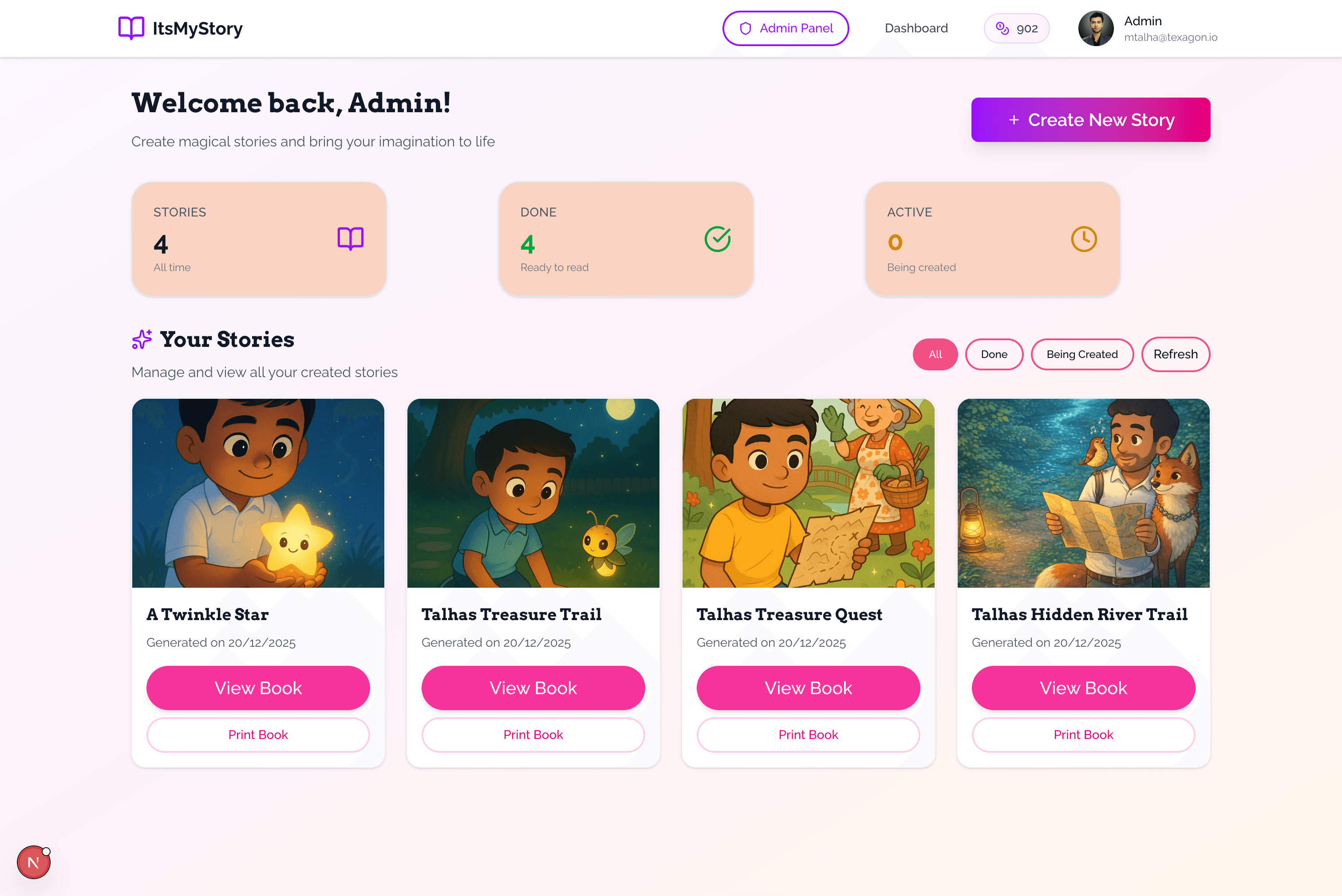Click the sparkle icon beside Your Stories
This screenshot has height=896, width=1342.
(142, 339)
